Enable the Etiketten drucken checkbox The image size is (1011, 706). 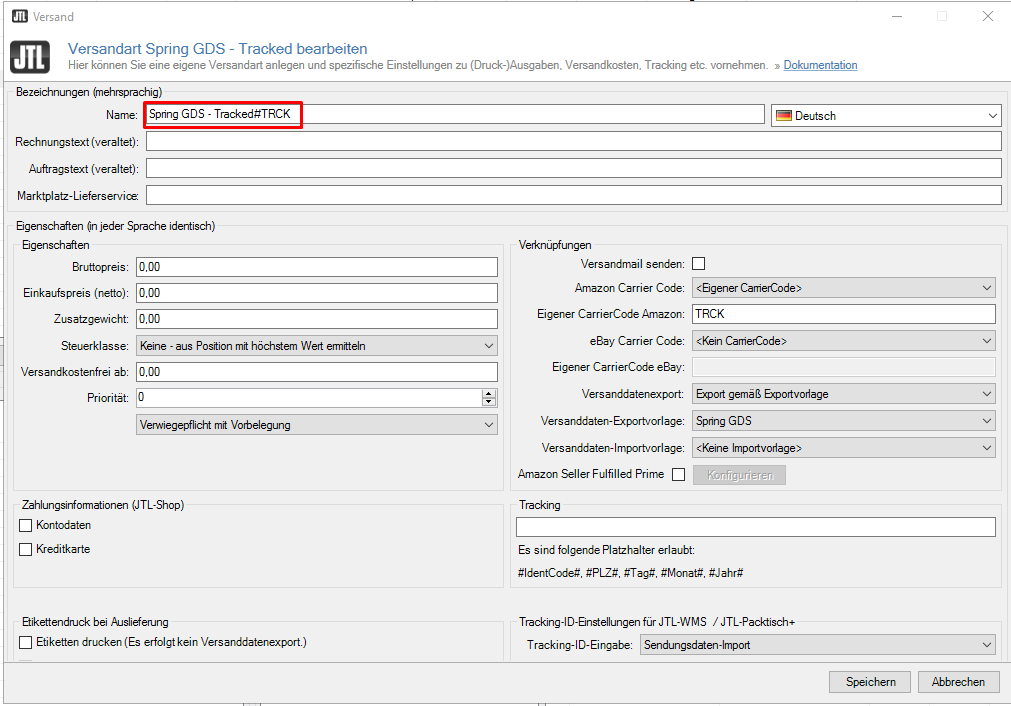tap(26, 642)
